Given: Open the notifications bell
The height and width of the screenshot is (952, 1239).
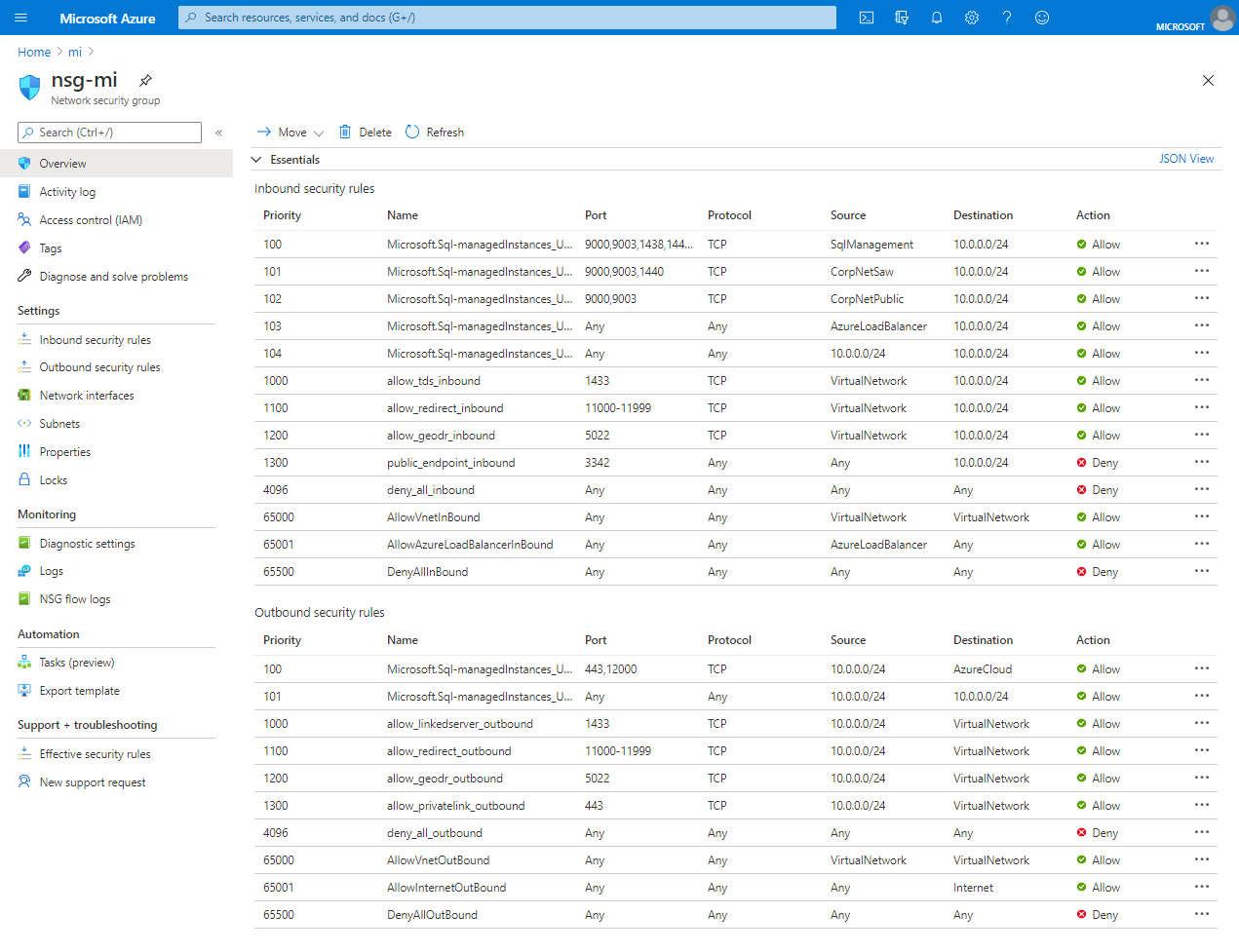Looking at the screenshot, I should tap(937, 17).
